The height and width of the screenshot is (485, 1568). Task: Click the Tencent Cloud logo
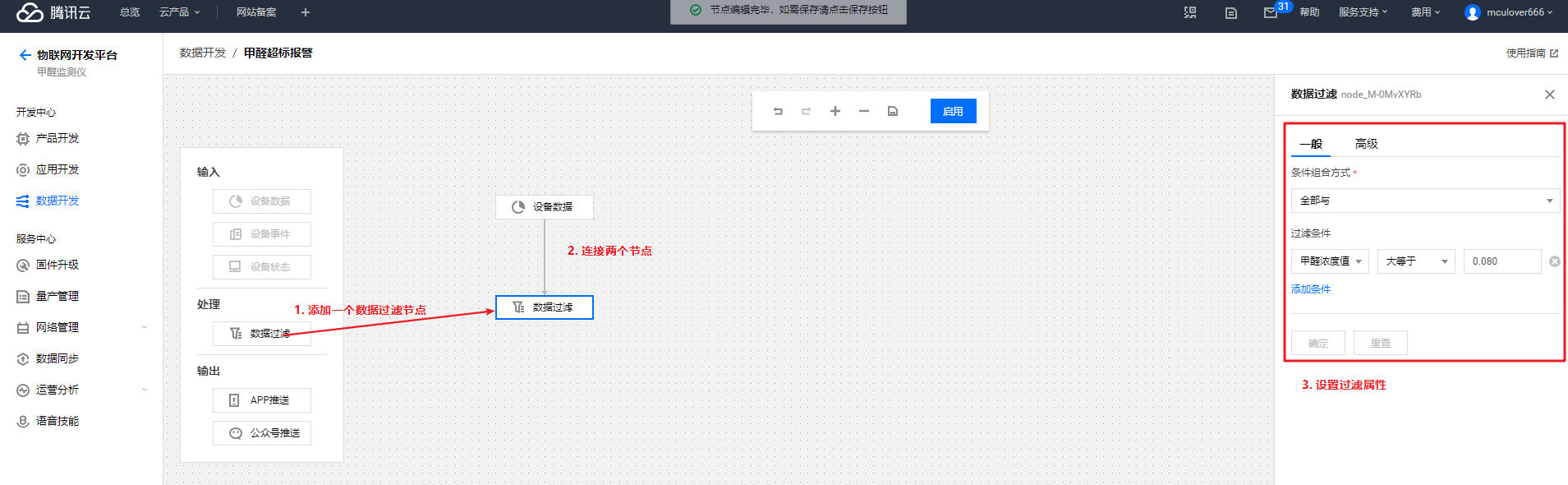tap(54, 12)
